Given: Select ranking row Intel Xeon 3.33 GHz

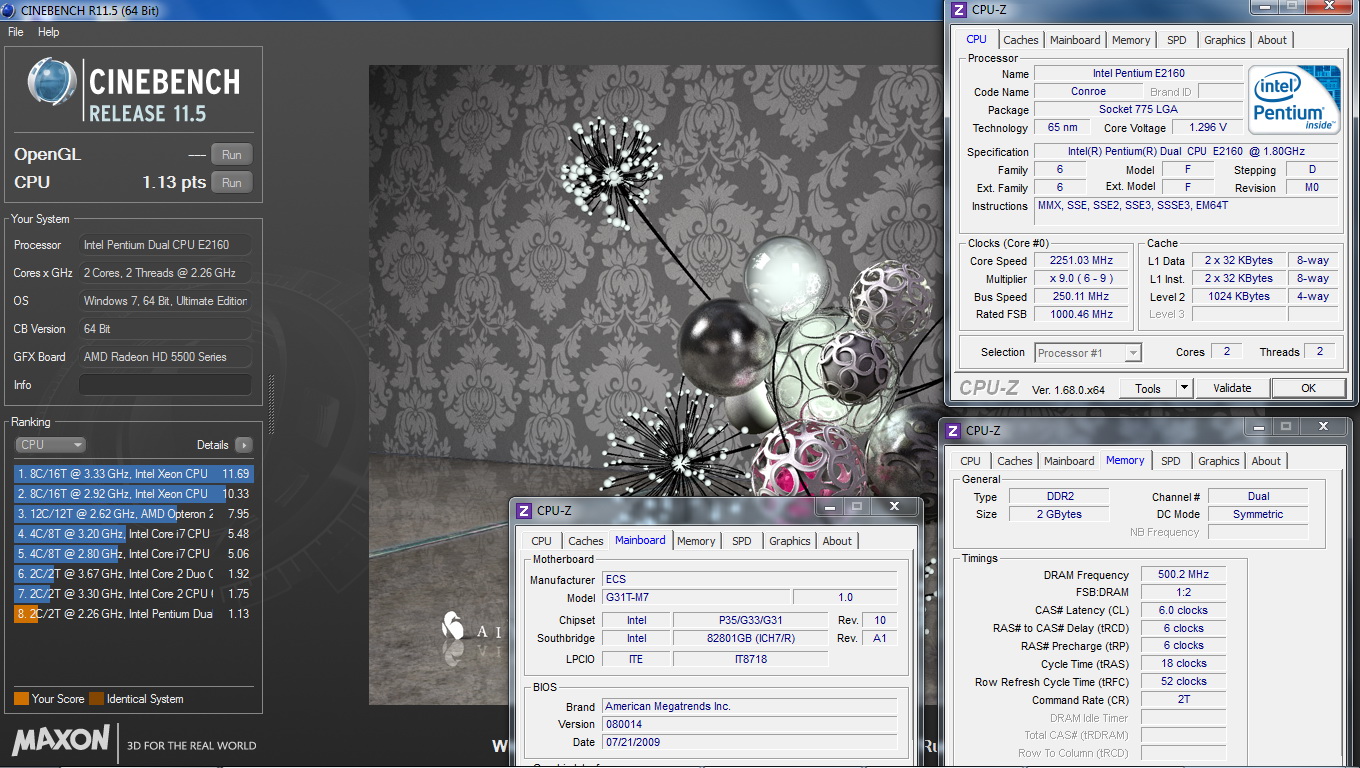Looking at the screenshot, I should point(134,474).
